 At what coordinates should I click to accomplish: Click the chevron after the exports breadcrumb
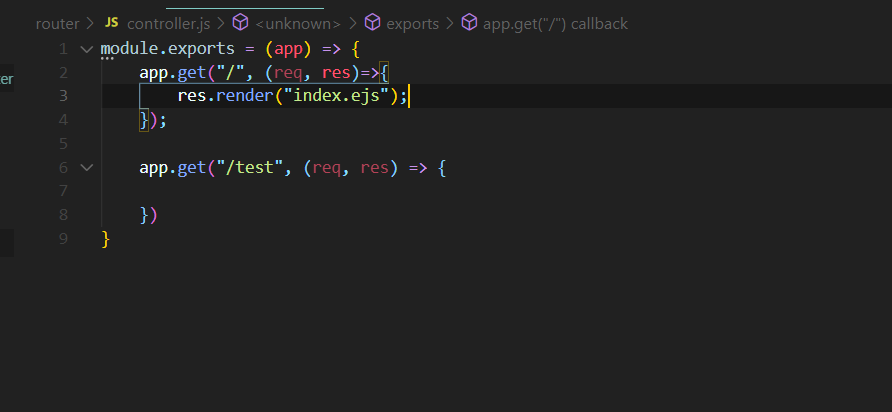coord(449,23)
